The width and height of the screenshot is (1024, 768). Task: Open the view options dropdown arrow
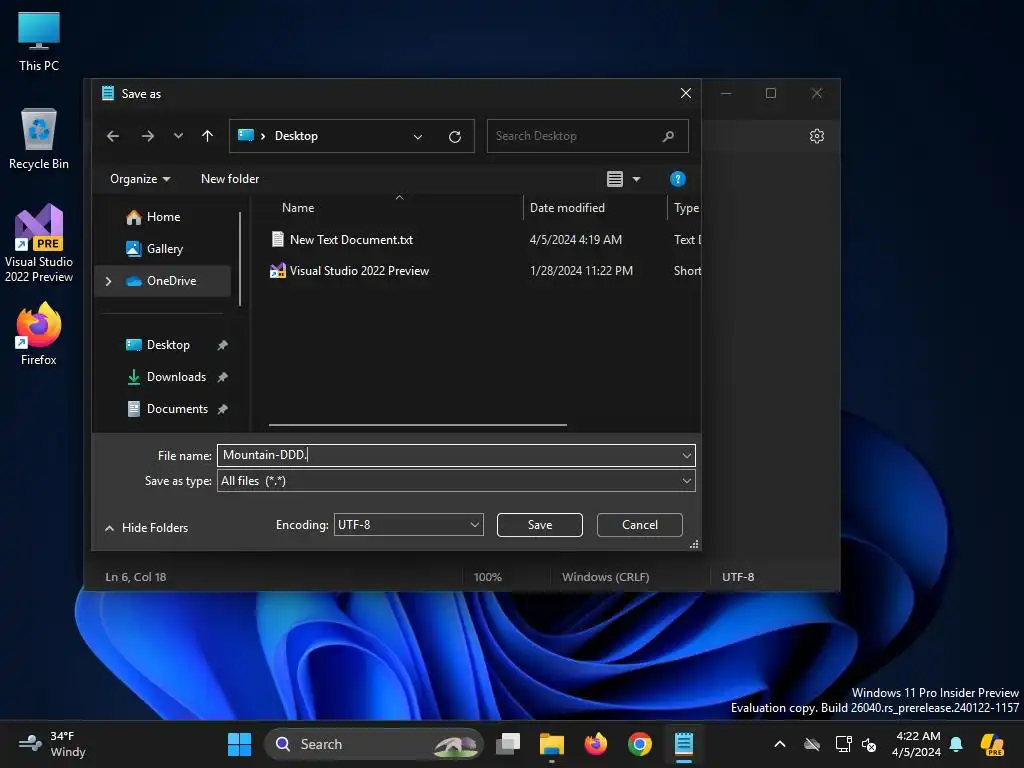[x=636, y=179]
